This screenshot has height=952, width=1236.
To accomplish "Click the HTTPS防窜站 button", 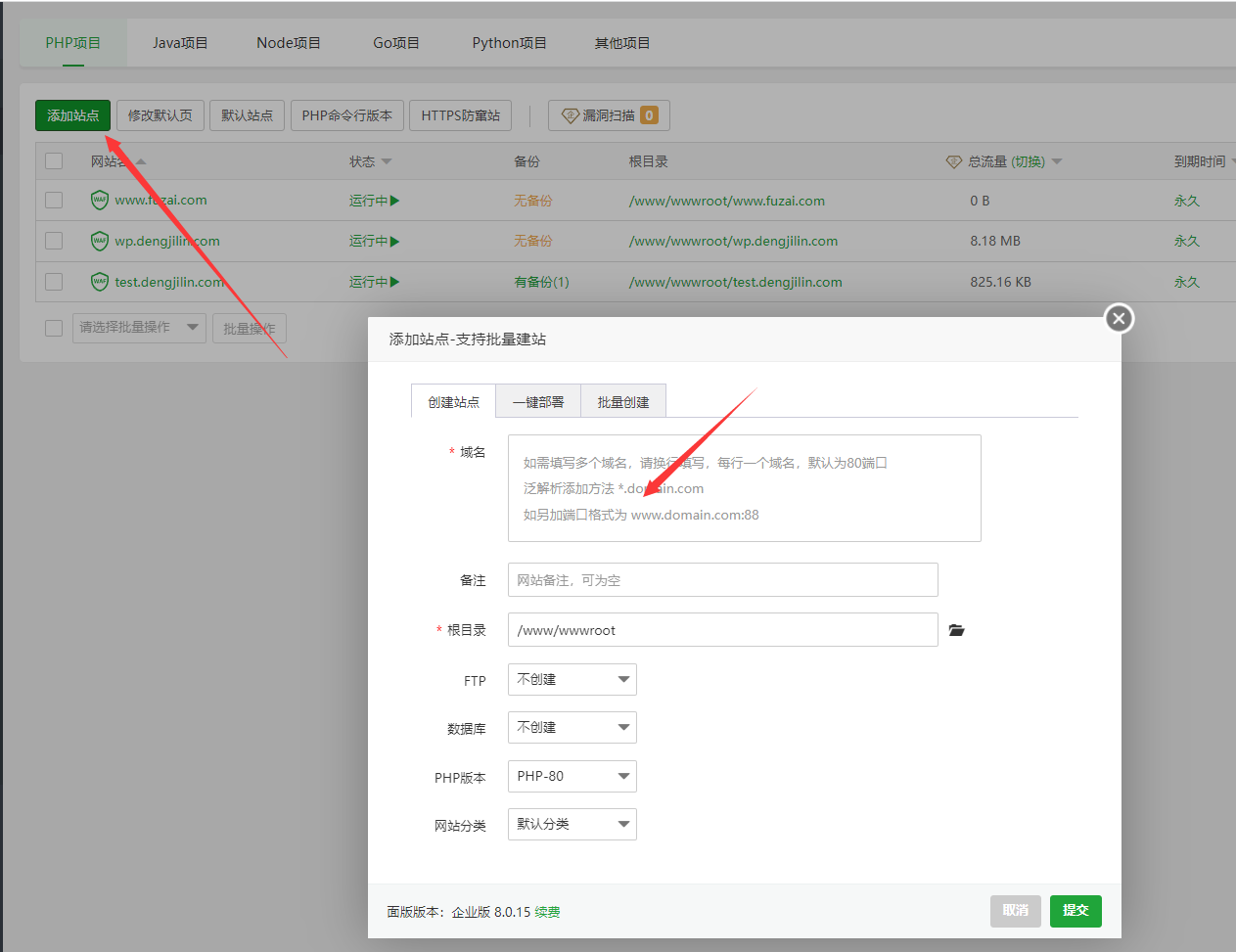I will [461, 115].
